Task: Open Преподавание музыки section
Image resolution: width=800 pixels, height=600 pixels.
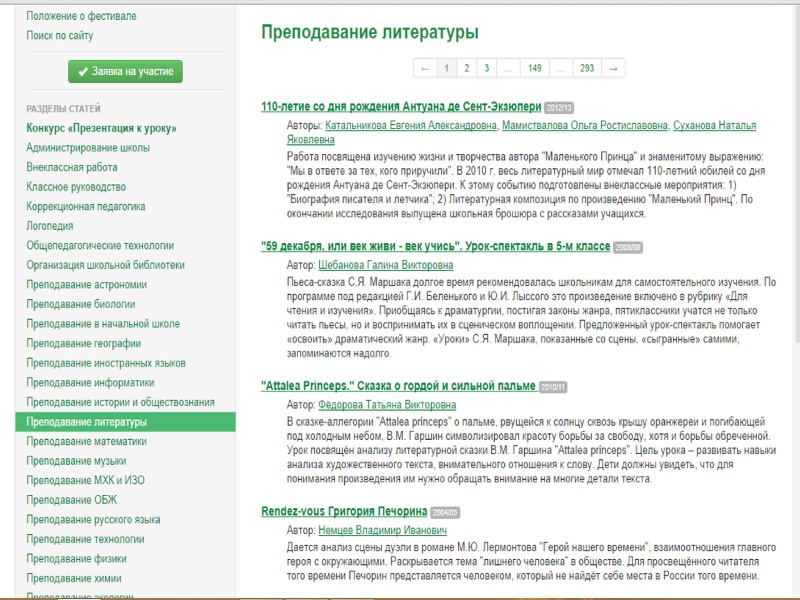Action: pos(77,461)
